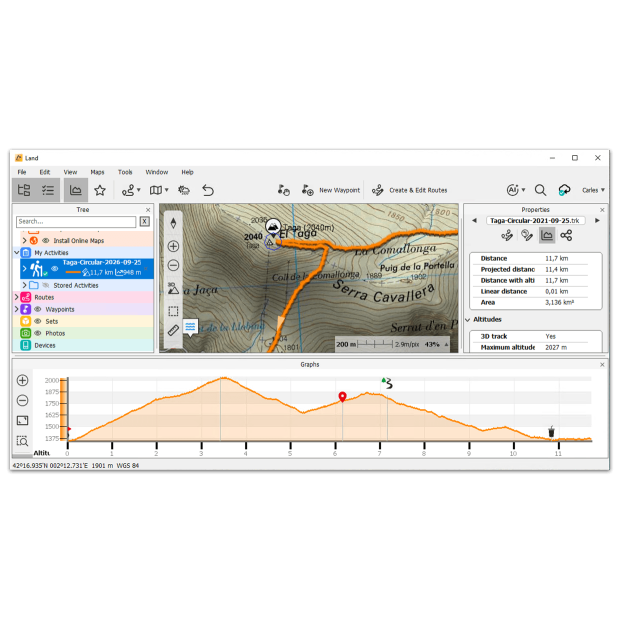620x620 pixels.
Task: Click the undo arrow icon
Action: (208, 190)
